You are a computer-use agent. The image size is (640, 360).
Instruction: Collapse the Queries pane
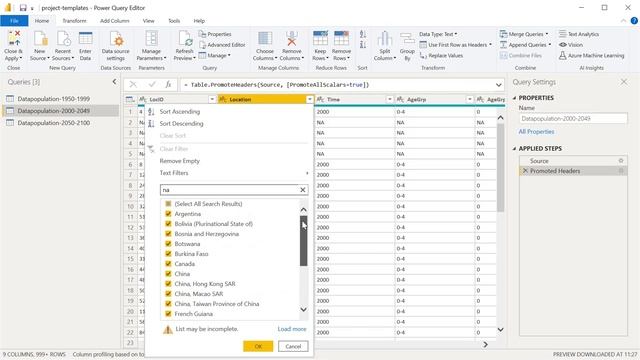click(114, 82)
